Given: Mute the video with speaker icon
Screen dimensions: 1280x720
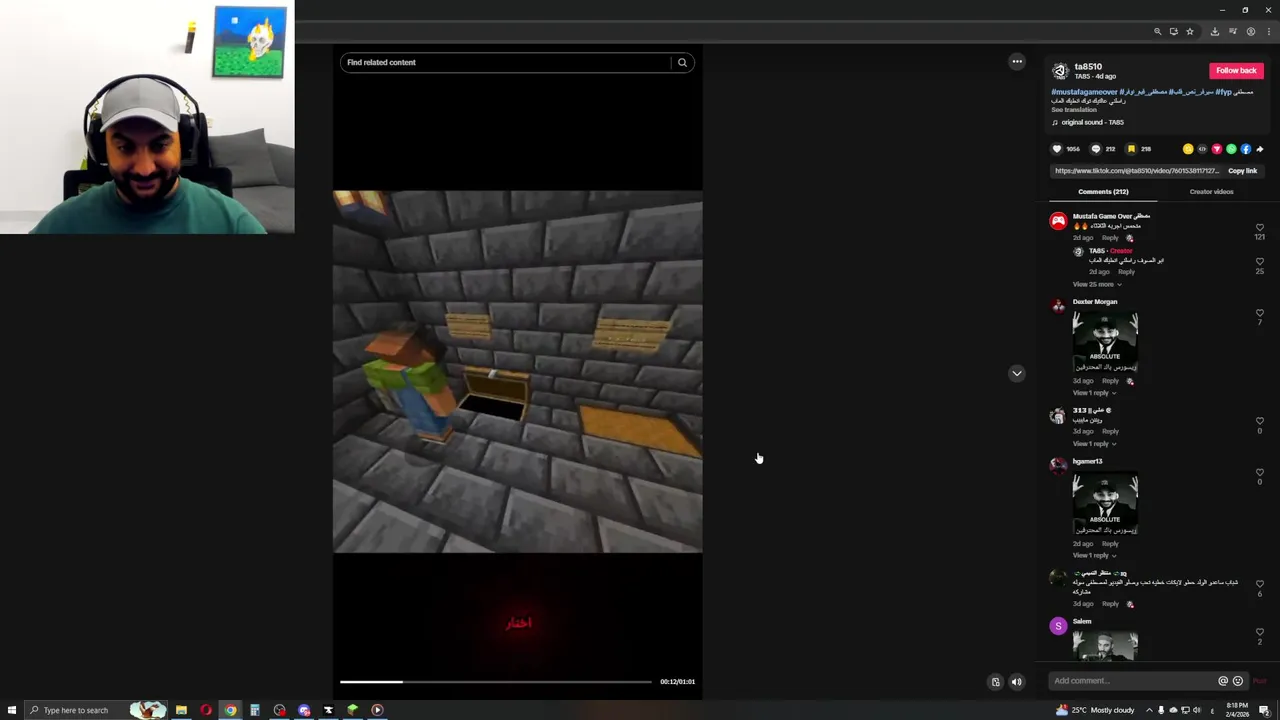Looking at the screenshot, I should point(1017,682).
